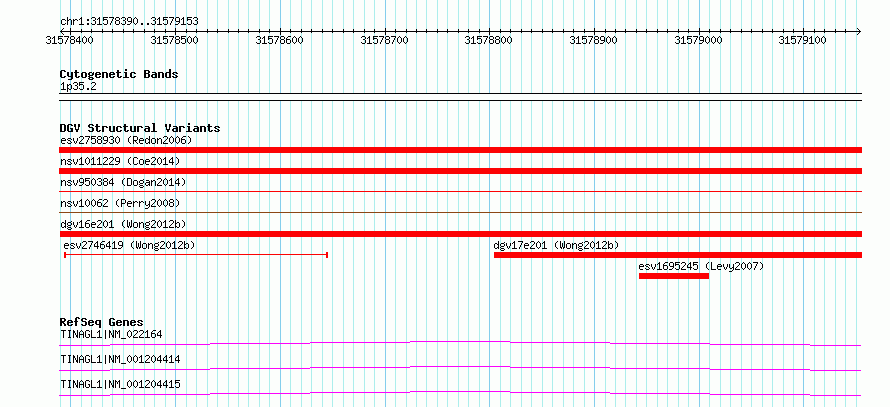Image resolution: width=890 pixels, height=407 pixels.
Task: Click the right arrowhead of the ruler
Action: [x=859, y=31]
